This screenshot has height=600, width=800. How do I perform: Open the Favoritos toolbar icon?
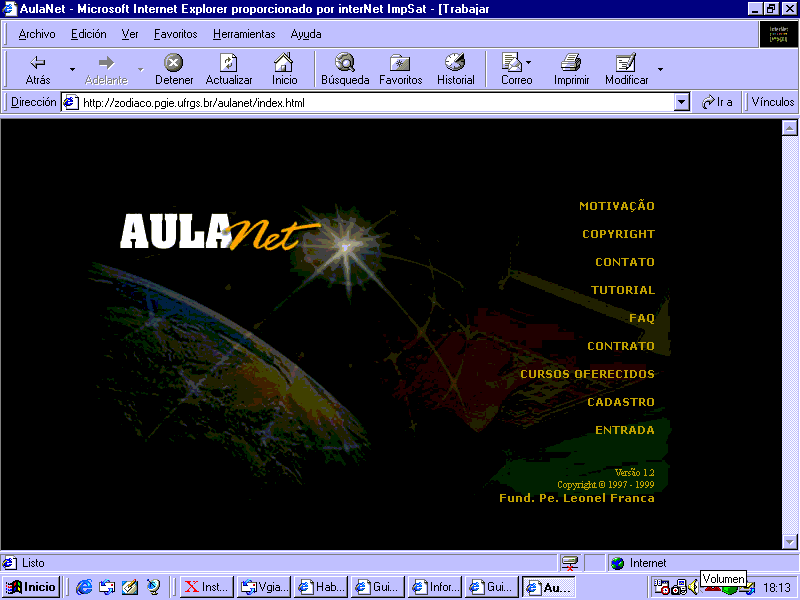click(400, 63)
